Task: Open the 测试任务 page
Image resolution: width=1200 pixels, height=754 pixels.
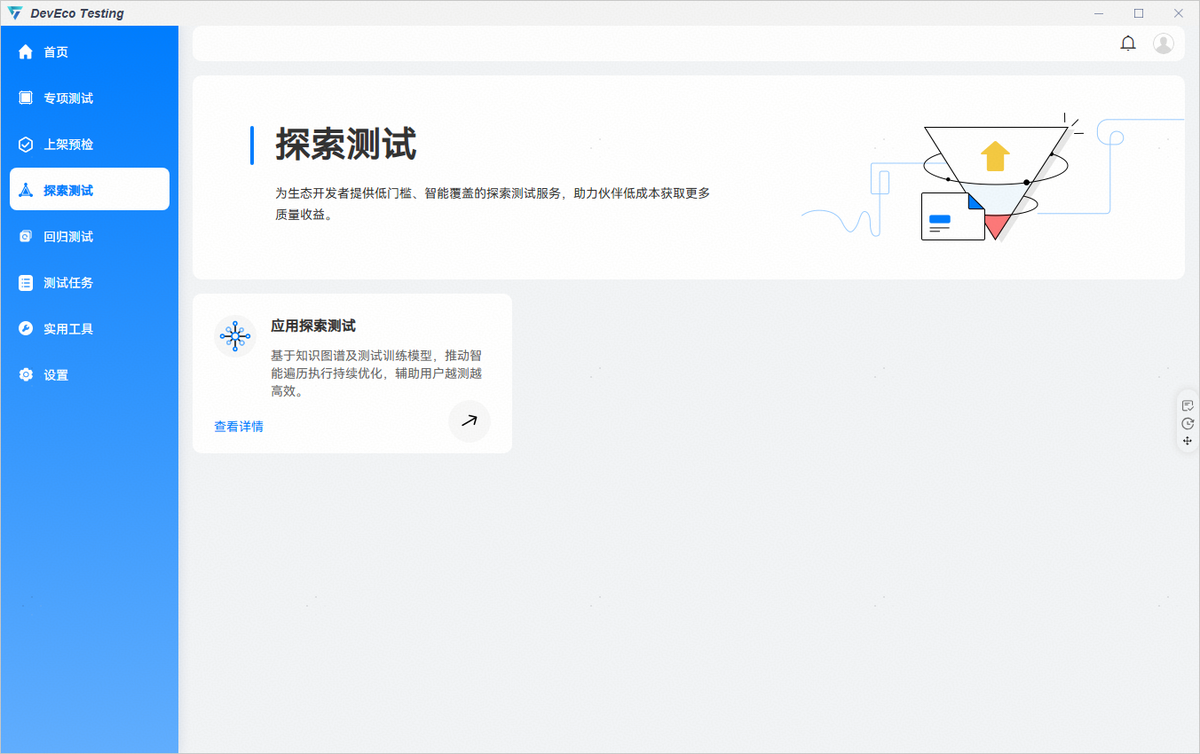Action: pos(68,283)
